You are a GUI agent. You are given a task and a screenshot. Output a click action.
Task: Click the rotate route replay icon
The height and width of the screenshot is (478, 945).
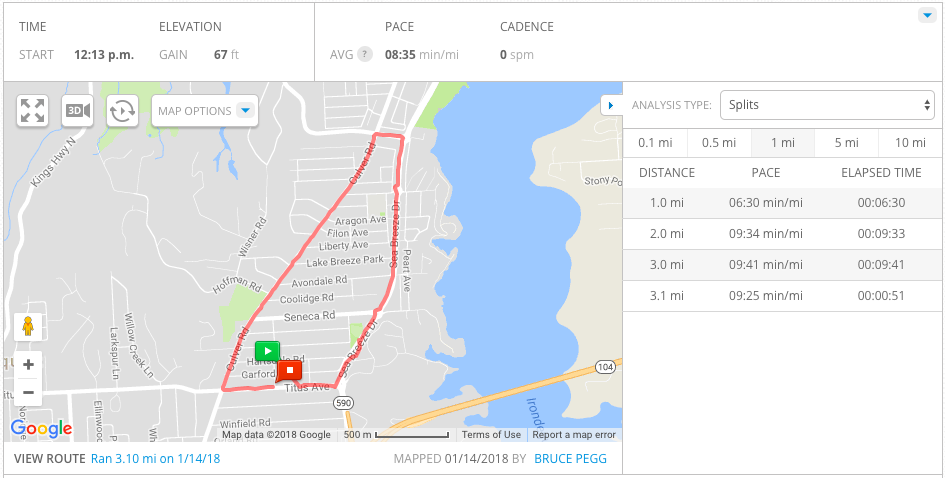point(122,110)
